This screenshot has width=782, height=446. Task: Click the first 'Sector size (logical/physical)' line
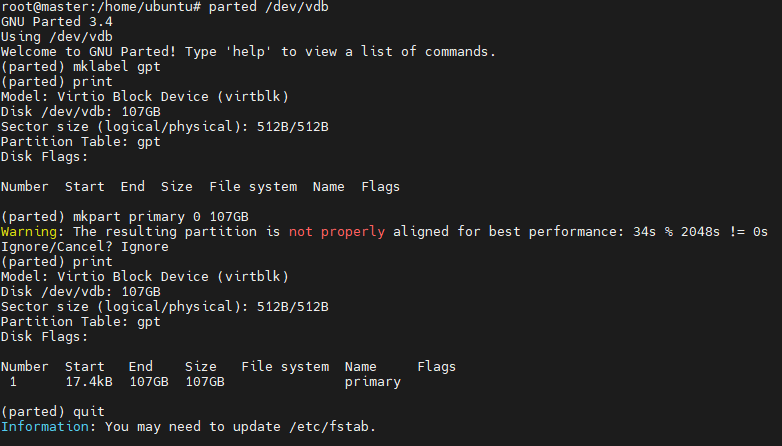coord(165,127)
